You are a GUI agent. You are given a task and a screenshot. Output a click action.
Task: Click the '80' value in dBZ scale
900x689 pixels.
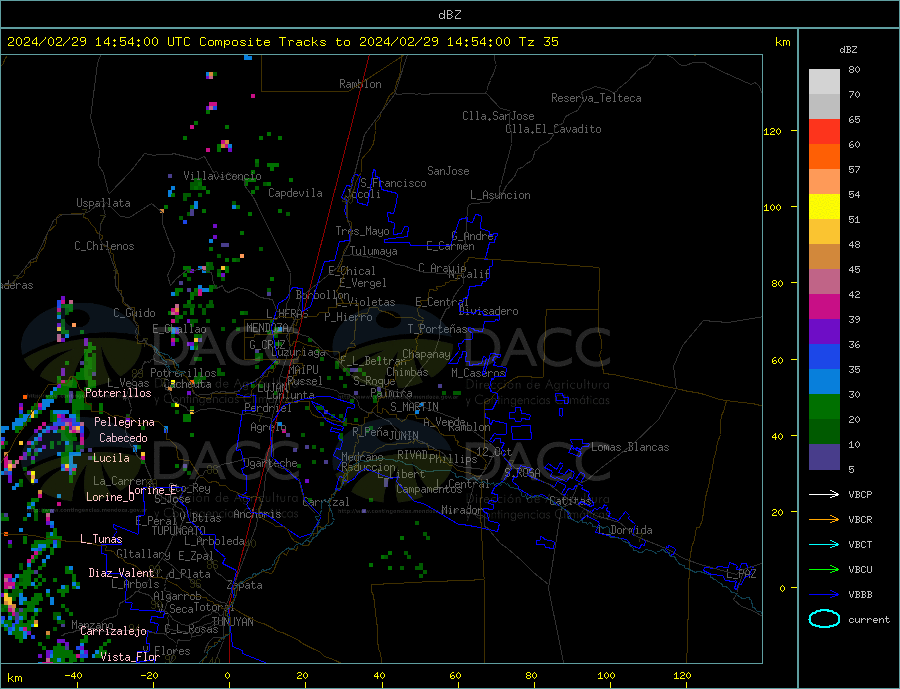[x=854, y=69]
